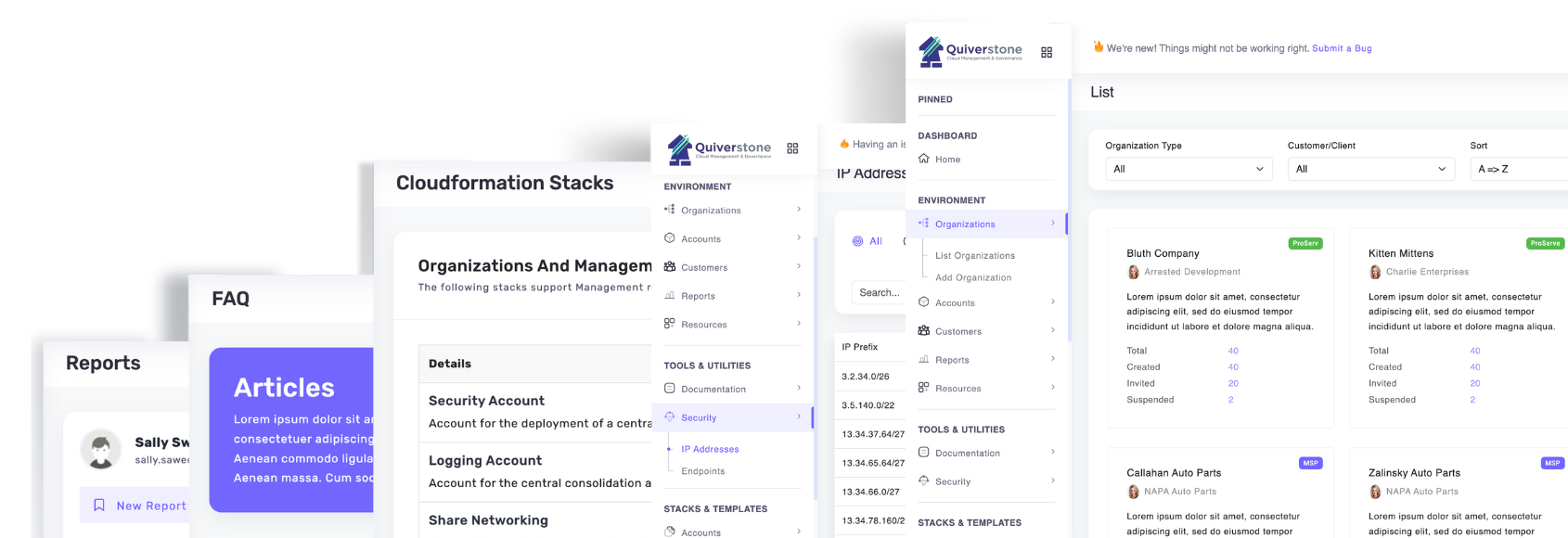
Task: Click the Resources icon in the Organizations List window sidebar
Action: pyautogui.click(x=924, y=388)
